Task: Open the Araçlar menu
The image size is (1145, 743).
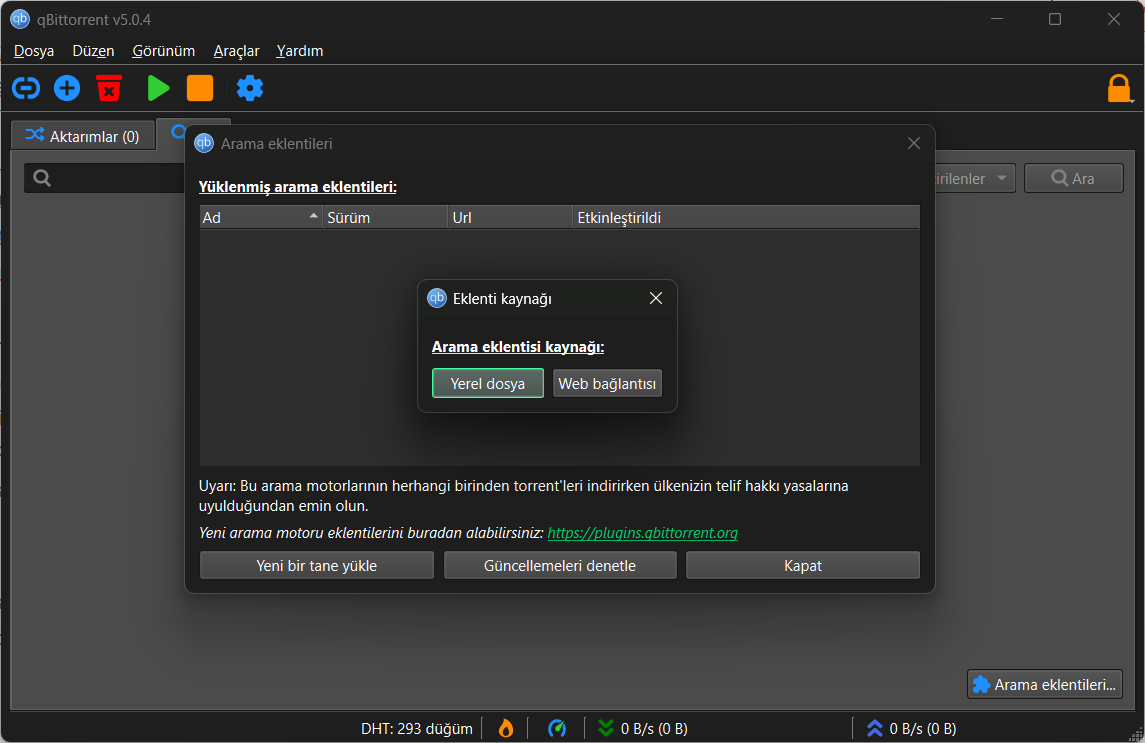Action: tap(237, 51)
